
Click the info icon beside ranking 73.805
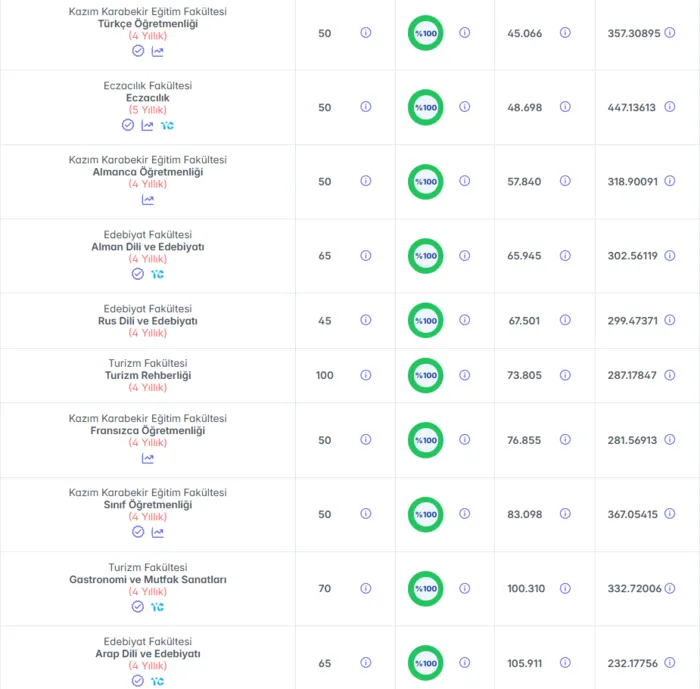pyautogui.click(x=565, y=375)
